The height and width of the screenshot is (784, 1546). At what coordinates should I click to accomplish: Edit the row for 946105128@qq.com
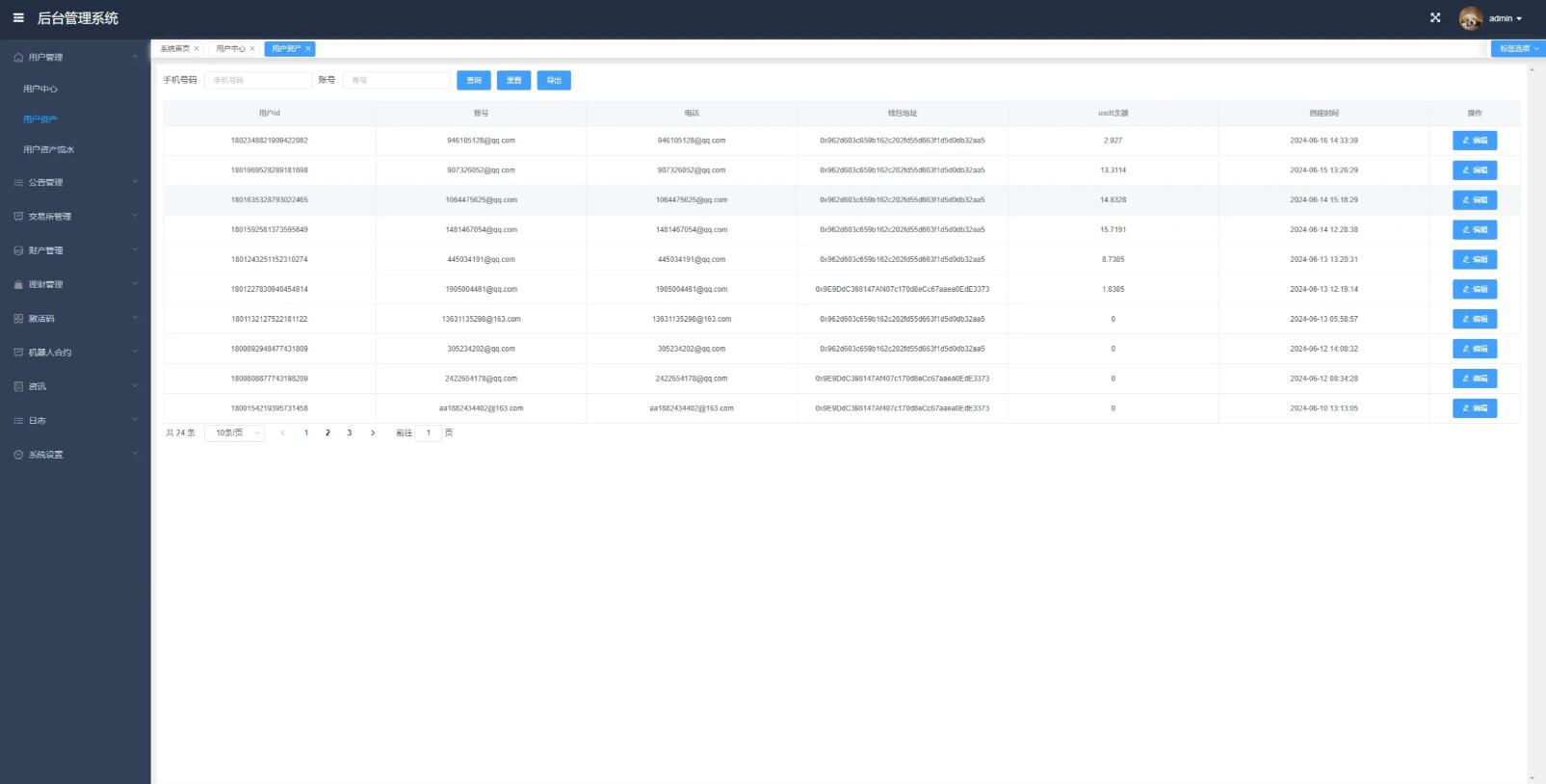(1474, 141)
